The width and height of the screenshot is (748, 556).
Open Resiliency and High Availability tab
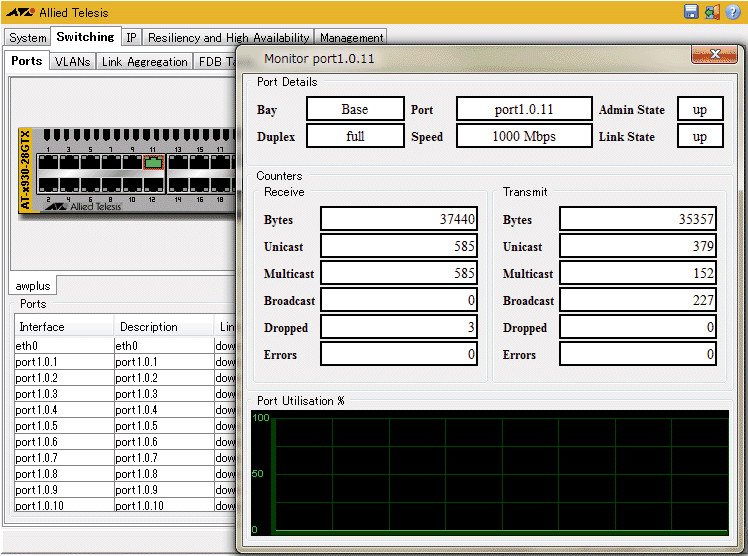coord(228,38)
